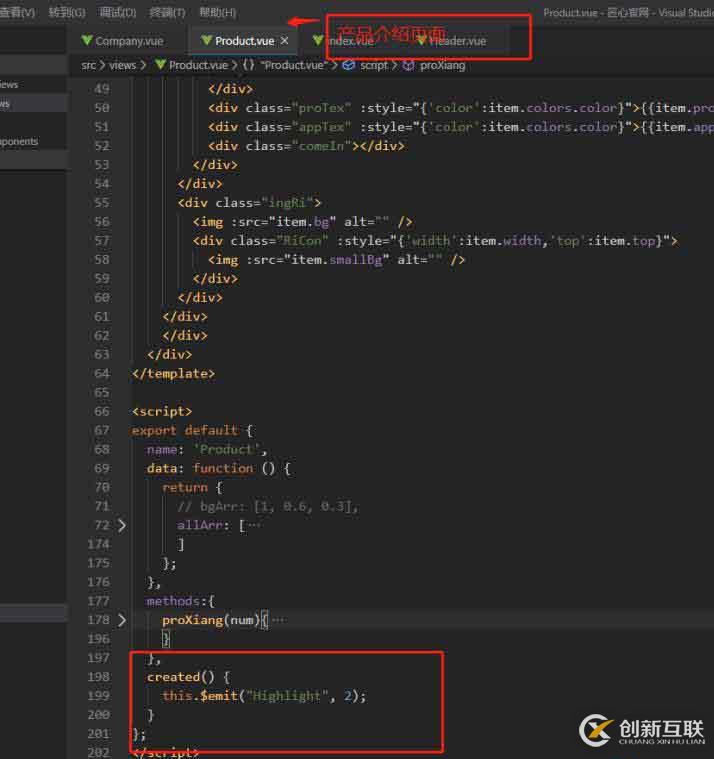This screenshot has height=759, width=714.
Task: Click line number 67 in the gutter
Action: (x=102, y=430)
